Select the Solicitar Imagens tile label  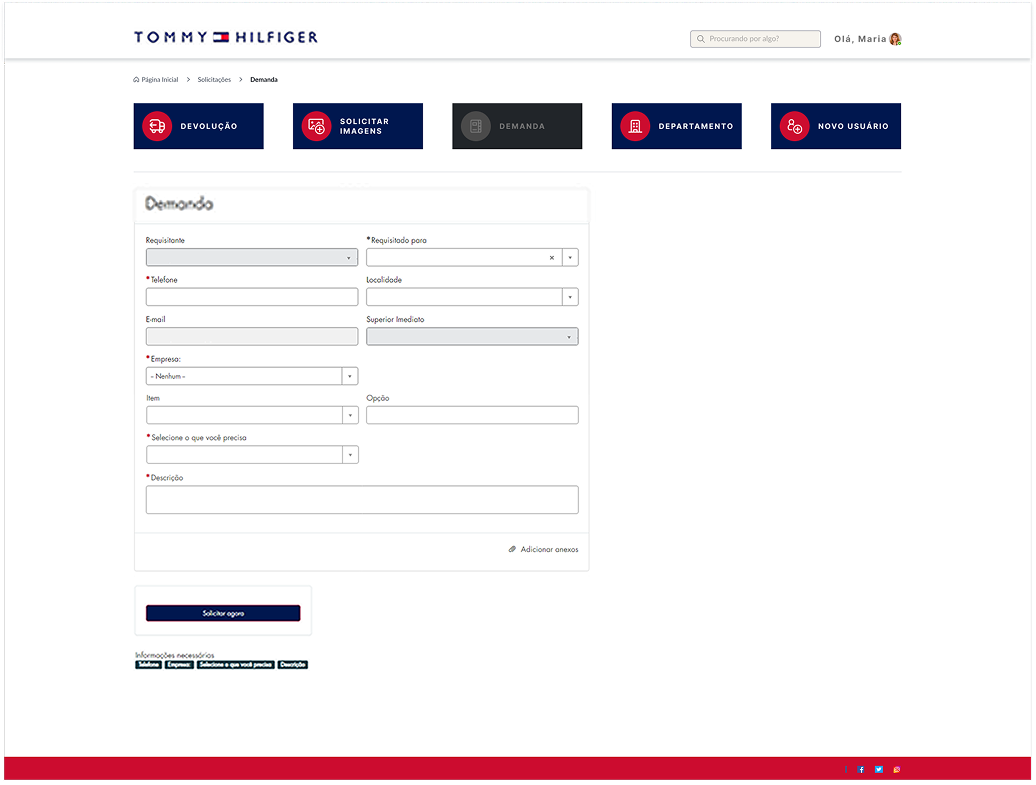pos(365,126)
